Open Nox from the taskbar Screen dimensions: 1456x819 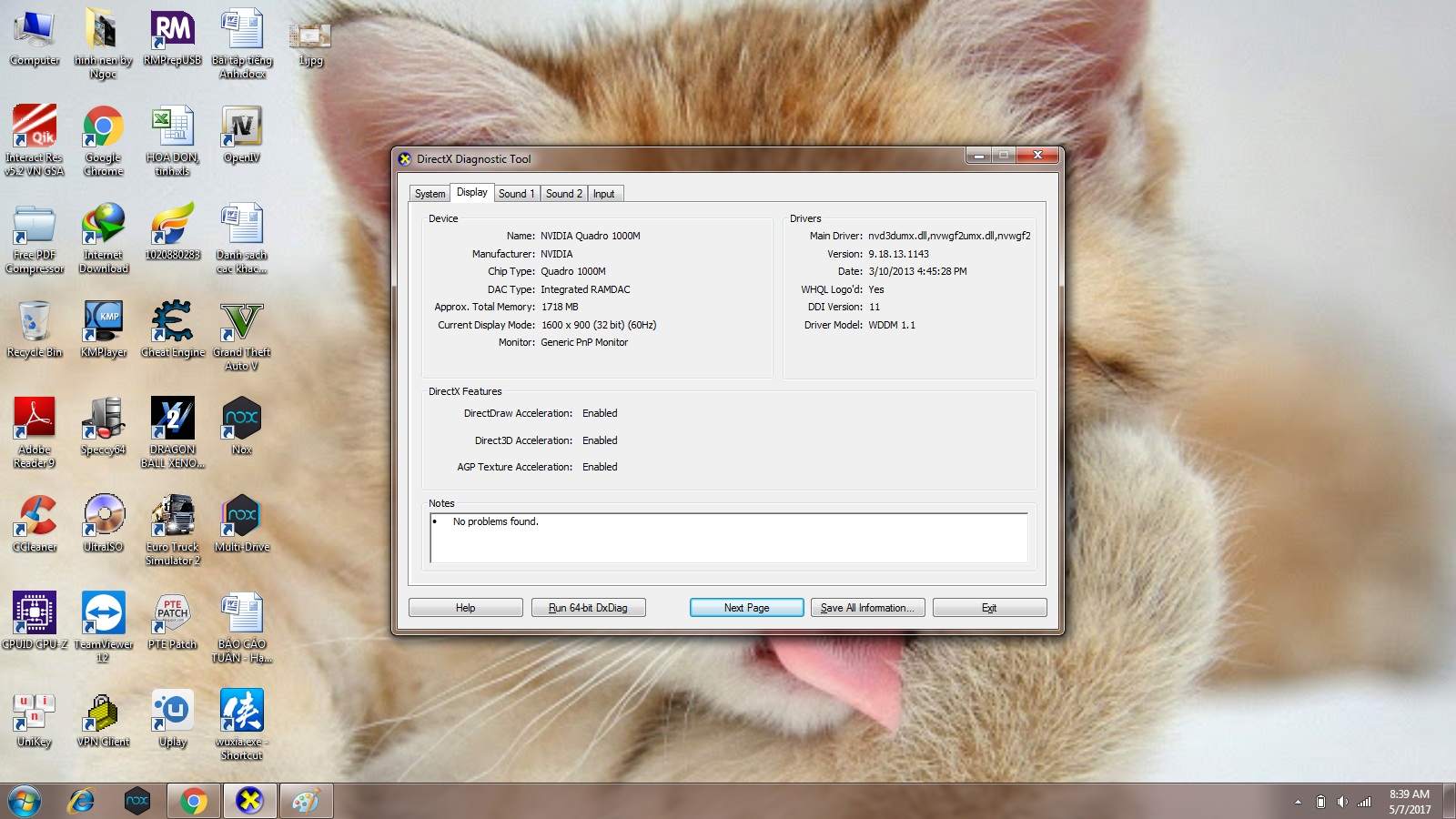point(137,802)
